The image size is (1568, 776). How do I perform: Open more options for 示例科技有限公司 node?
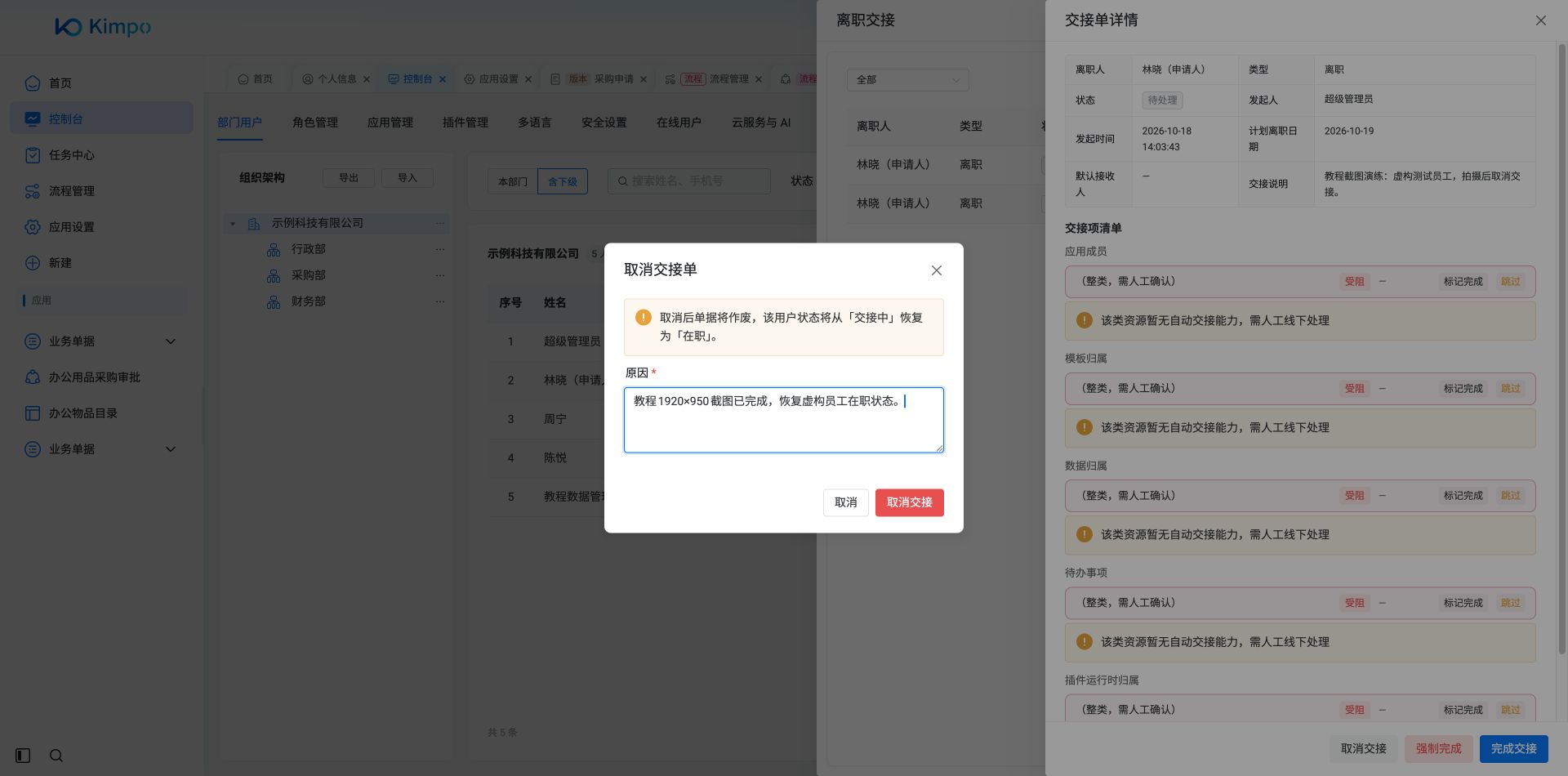[x=440, y=223]
